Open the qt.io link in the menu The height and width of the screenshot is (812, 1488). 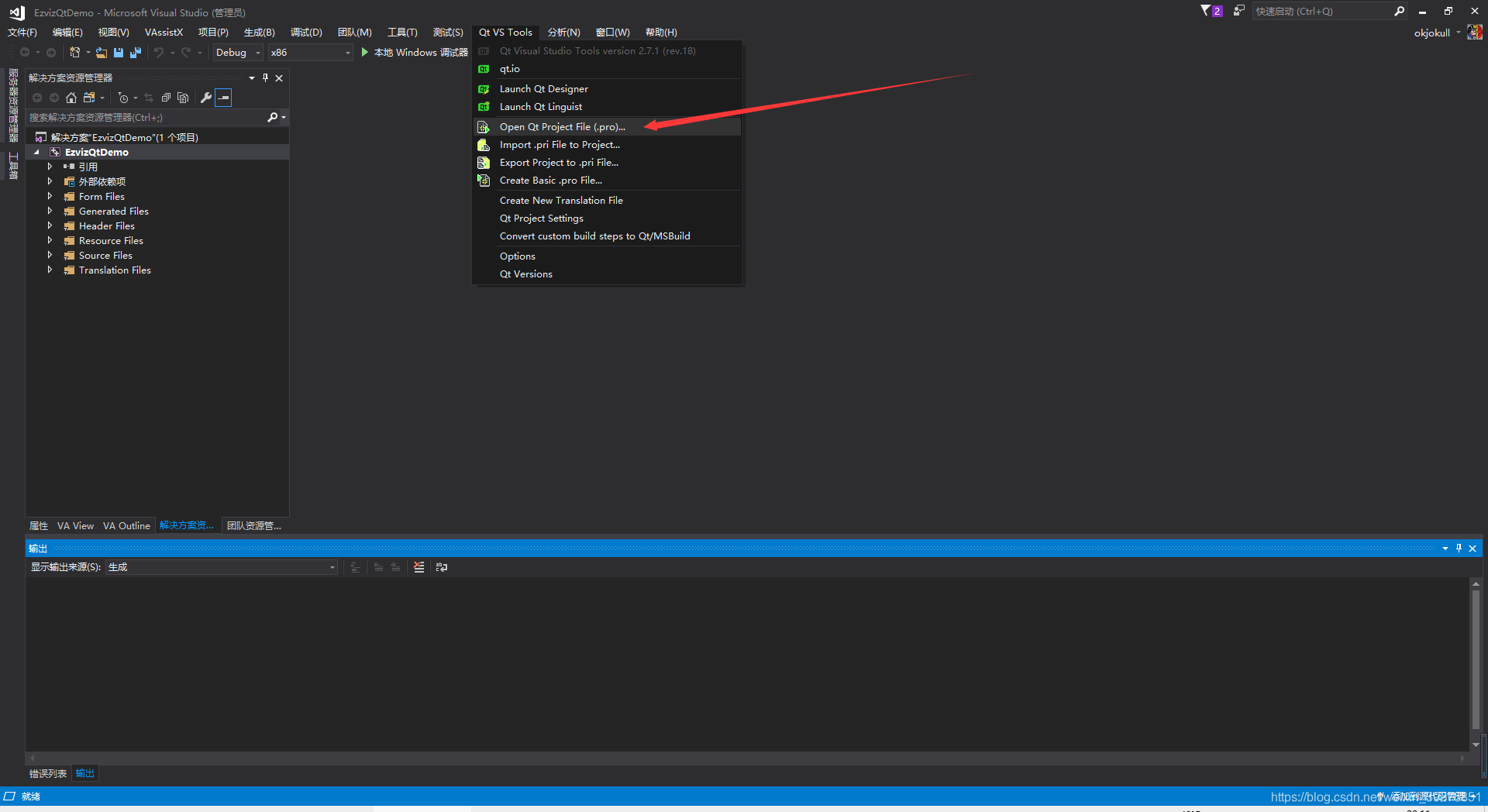click(x=607, y=69)
